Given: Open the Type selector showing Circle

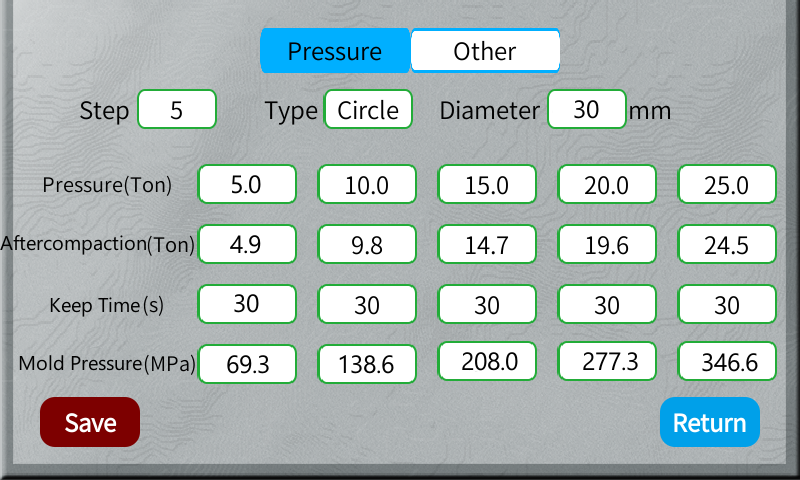Looking at the screenshot, I should pyautogui.click(x=368, y=109).
